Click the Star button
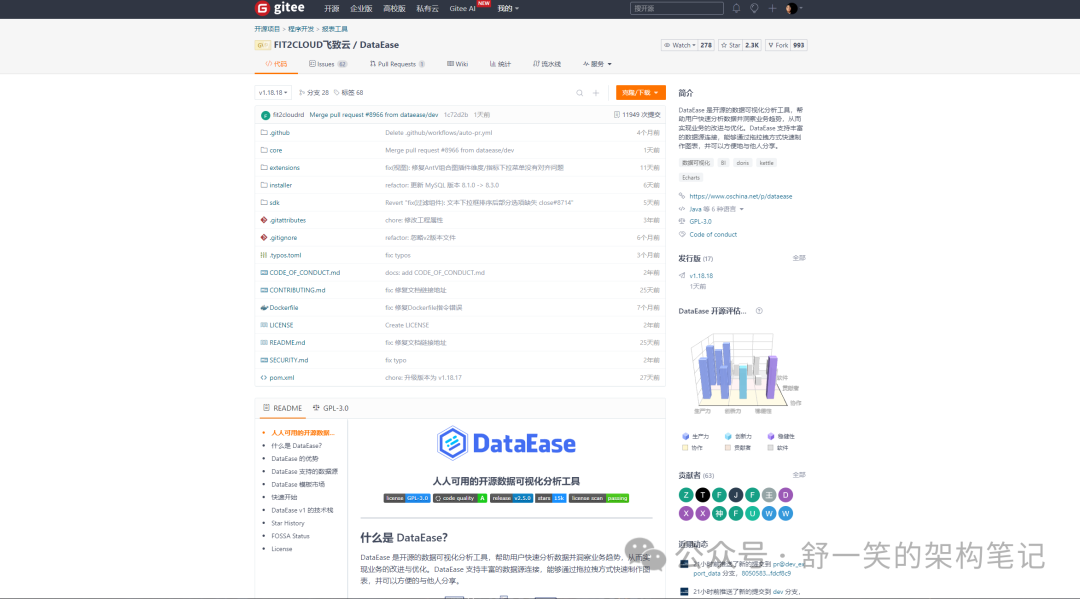The height and width of the screenshot is (599, 1080). click(x=730, y=45)
